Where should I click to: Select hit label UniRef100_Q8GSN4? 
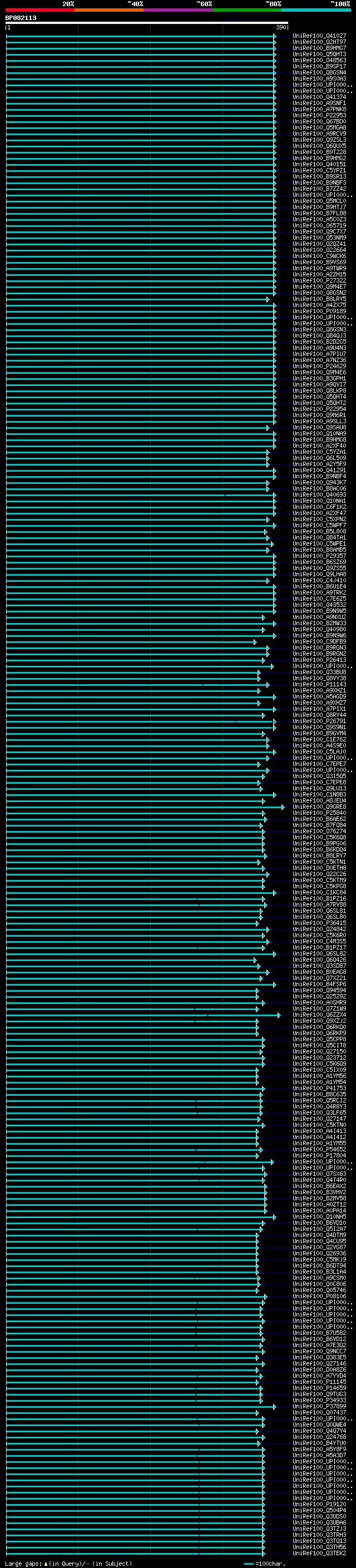(319, 72)
